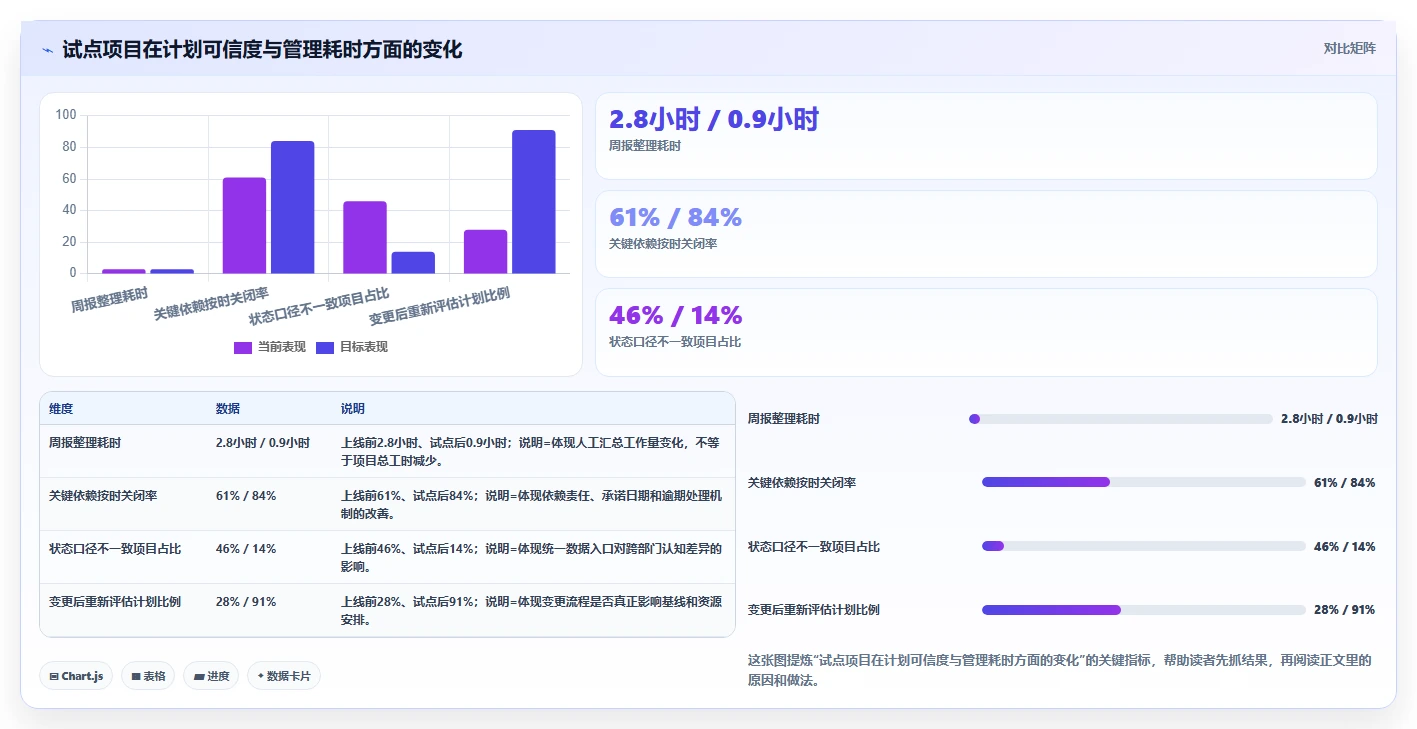Click the 对比矩阵 label in the header
Screen dimensions: 1417x729
pyautogui.click(x=1349, y=48)
